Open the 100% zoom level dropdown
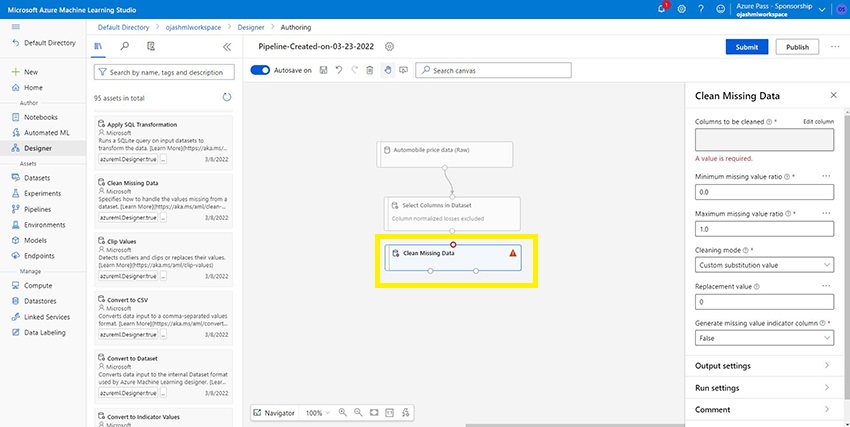This screenshot has height=427, width=850. point(317,413)
